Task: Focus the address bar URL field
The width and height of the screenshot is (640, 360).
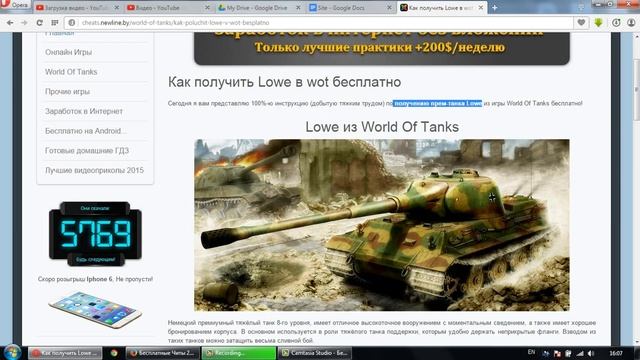Action: [318, 23]
